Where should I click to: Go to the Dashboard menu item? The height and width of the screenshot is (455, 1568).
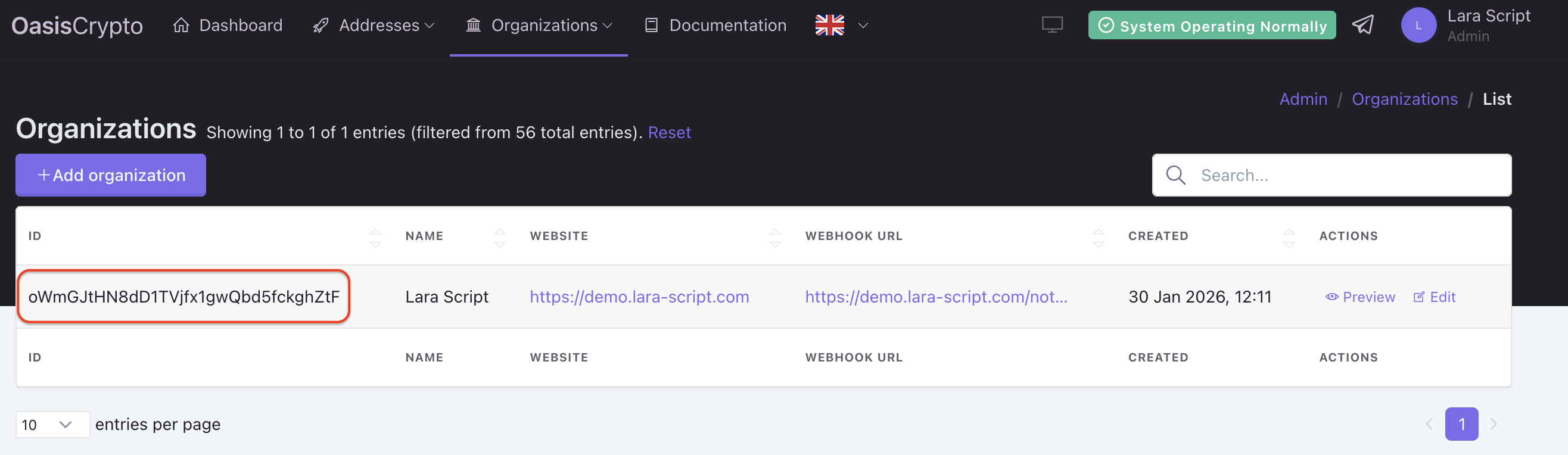[x=228, y=26]
